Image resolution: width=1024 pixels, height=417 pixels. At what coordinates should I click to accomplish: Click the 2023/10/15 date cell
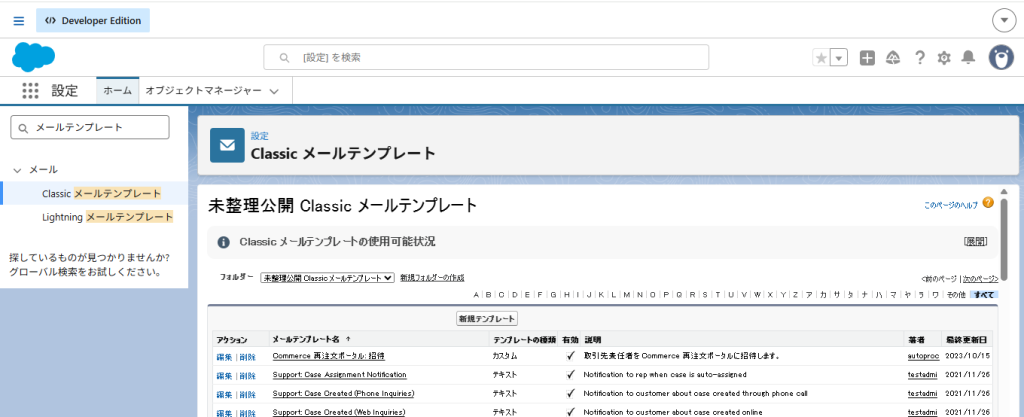968,356
